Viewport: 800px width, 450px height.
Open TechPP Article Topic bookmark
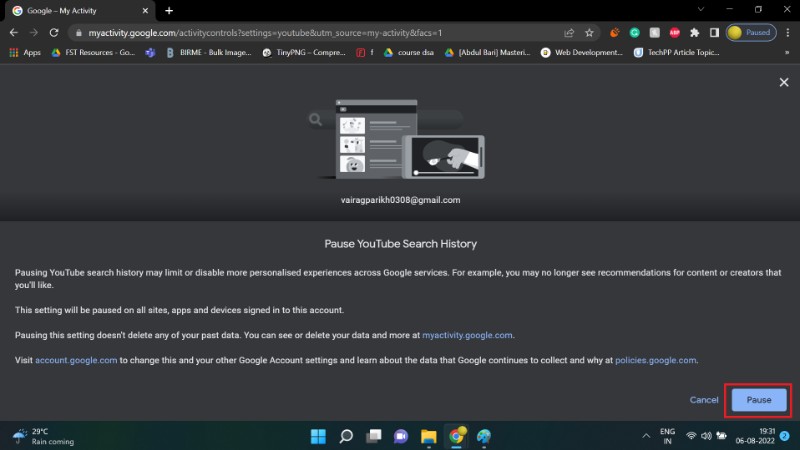[x=677, y=53]
